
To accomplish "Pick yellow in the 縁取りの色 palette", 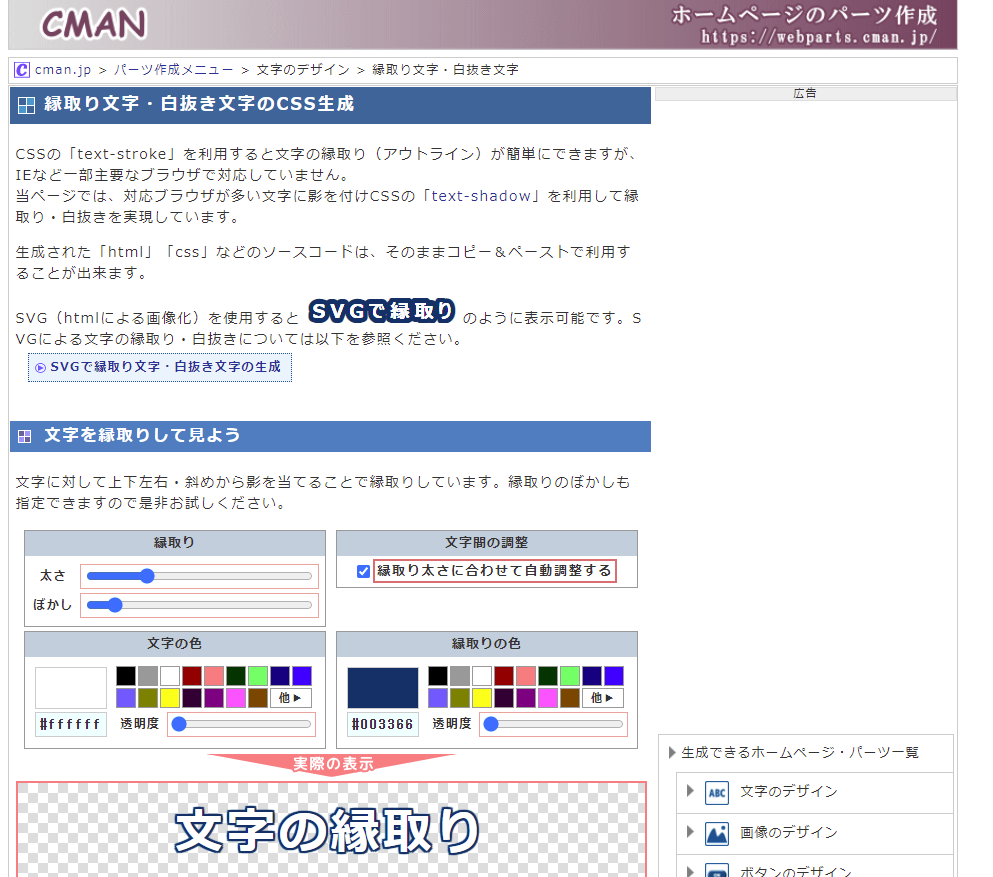I will (x=482, y=698).
